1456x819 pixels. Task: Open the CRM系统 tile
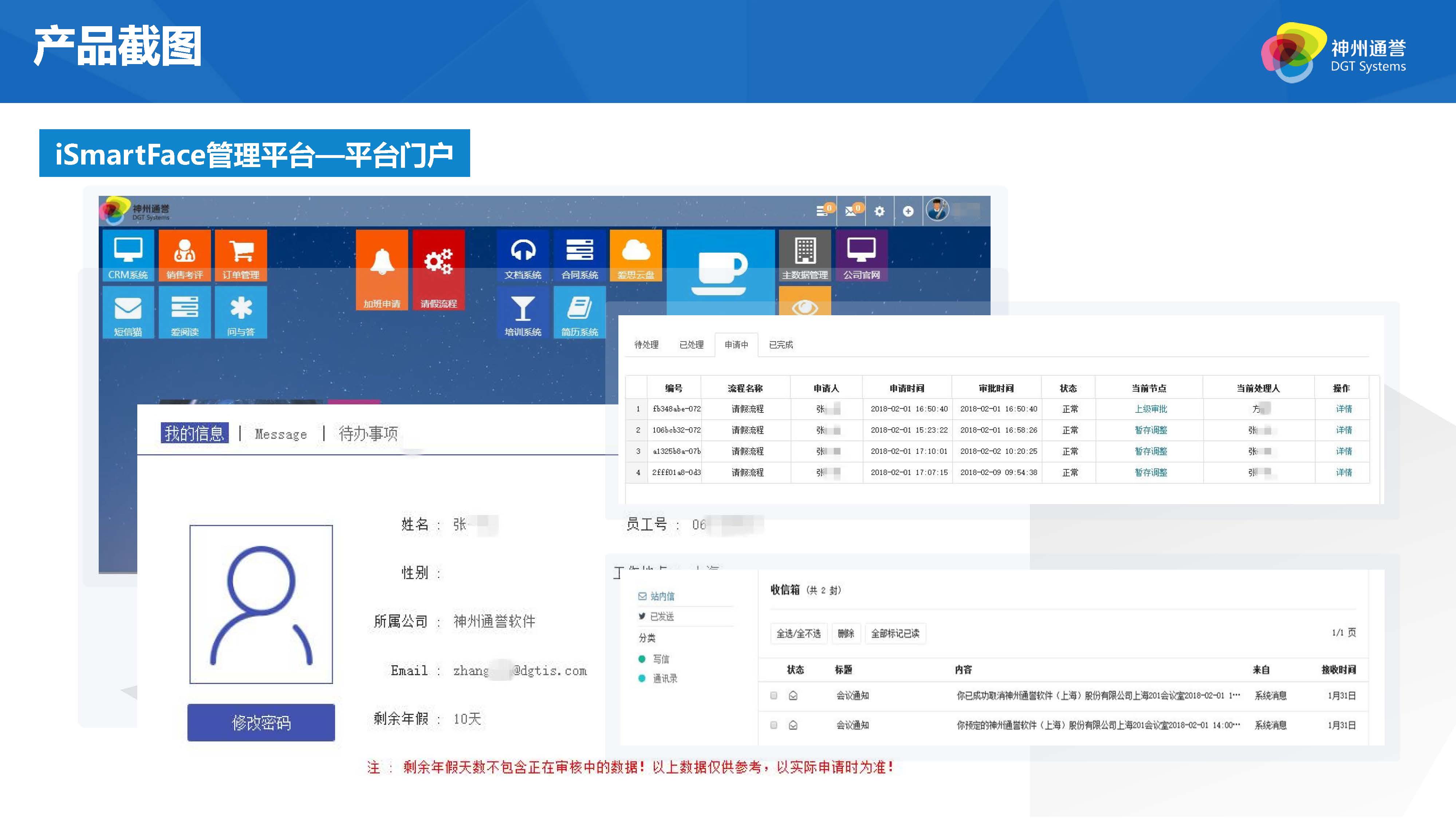(x=128, y=255)
